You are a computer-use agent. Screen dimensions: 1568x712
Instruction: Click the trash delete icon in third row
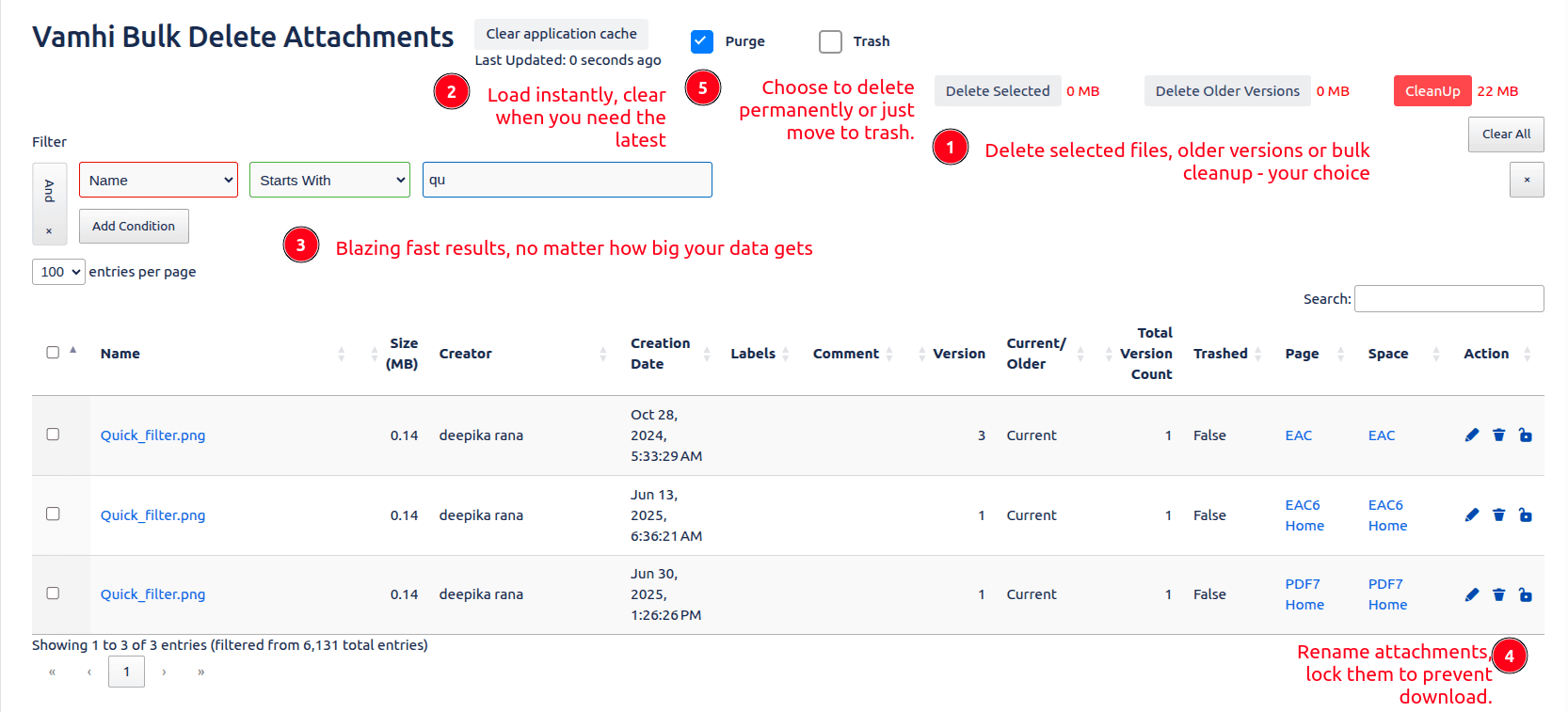[x=1498, y=594]
